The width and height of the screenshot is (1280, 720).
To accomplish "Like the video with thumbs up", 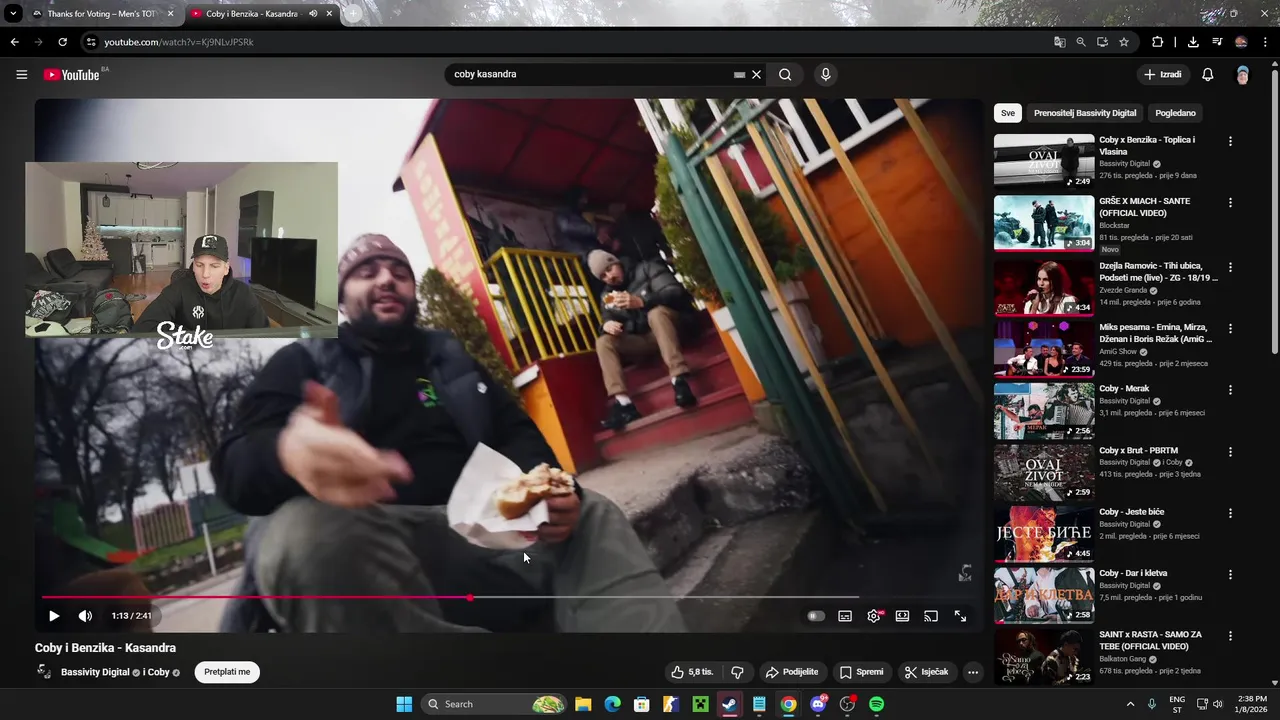I will [692, 672].
